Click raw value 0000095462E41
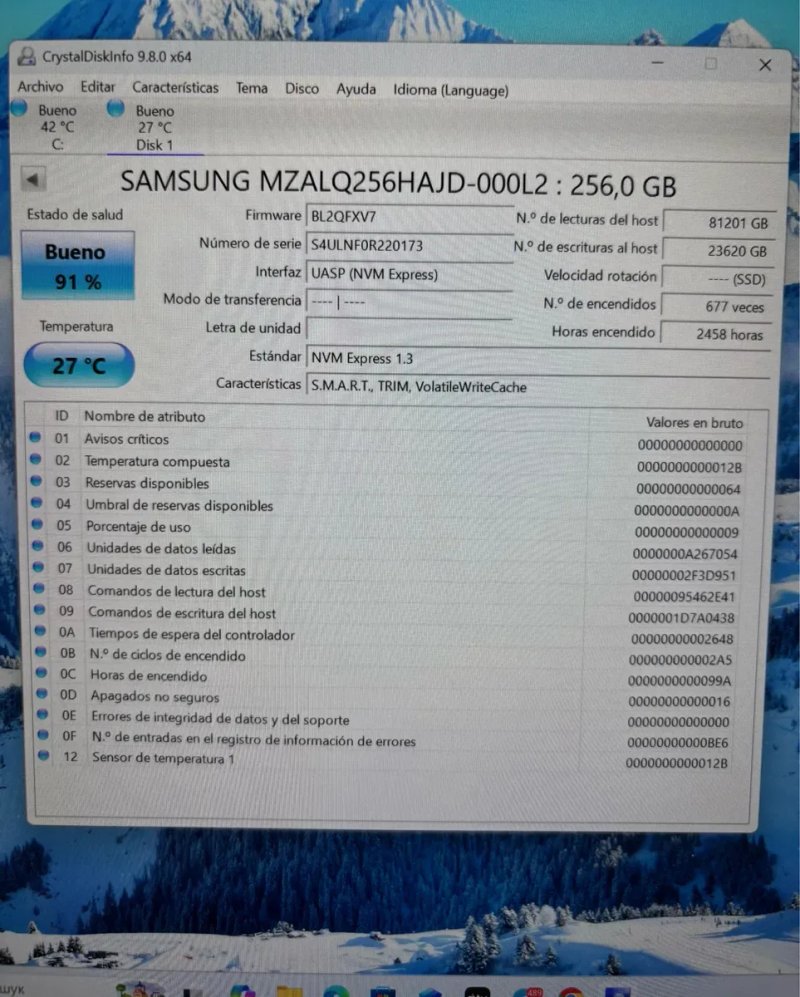Viewport: 800px width, 997px height. (x=684, y=596)
